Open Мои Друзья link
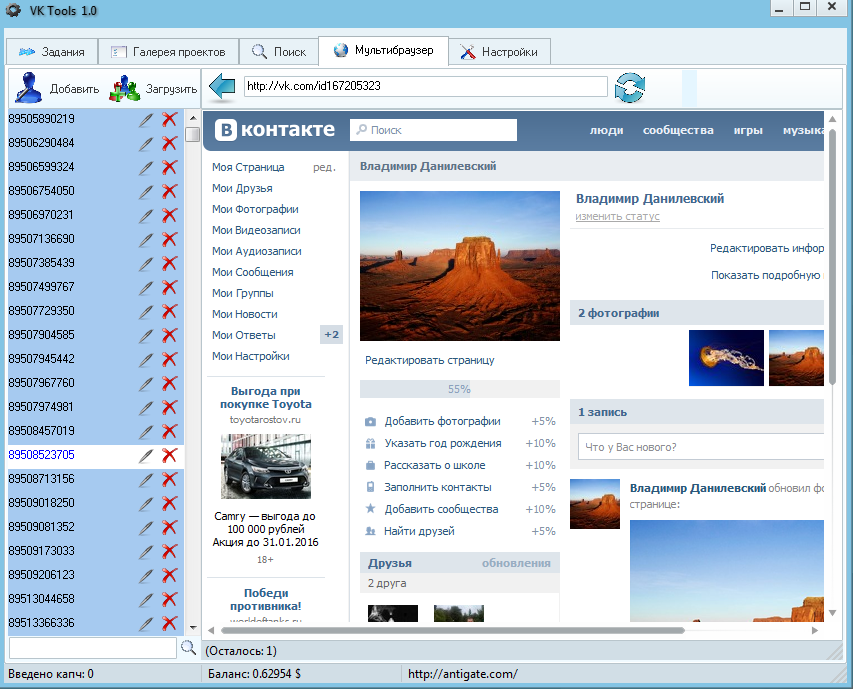Viewport: 853px width, 689px height. coord(242,188)
